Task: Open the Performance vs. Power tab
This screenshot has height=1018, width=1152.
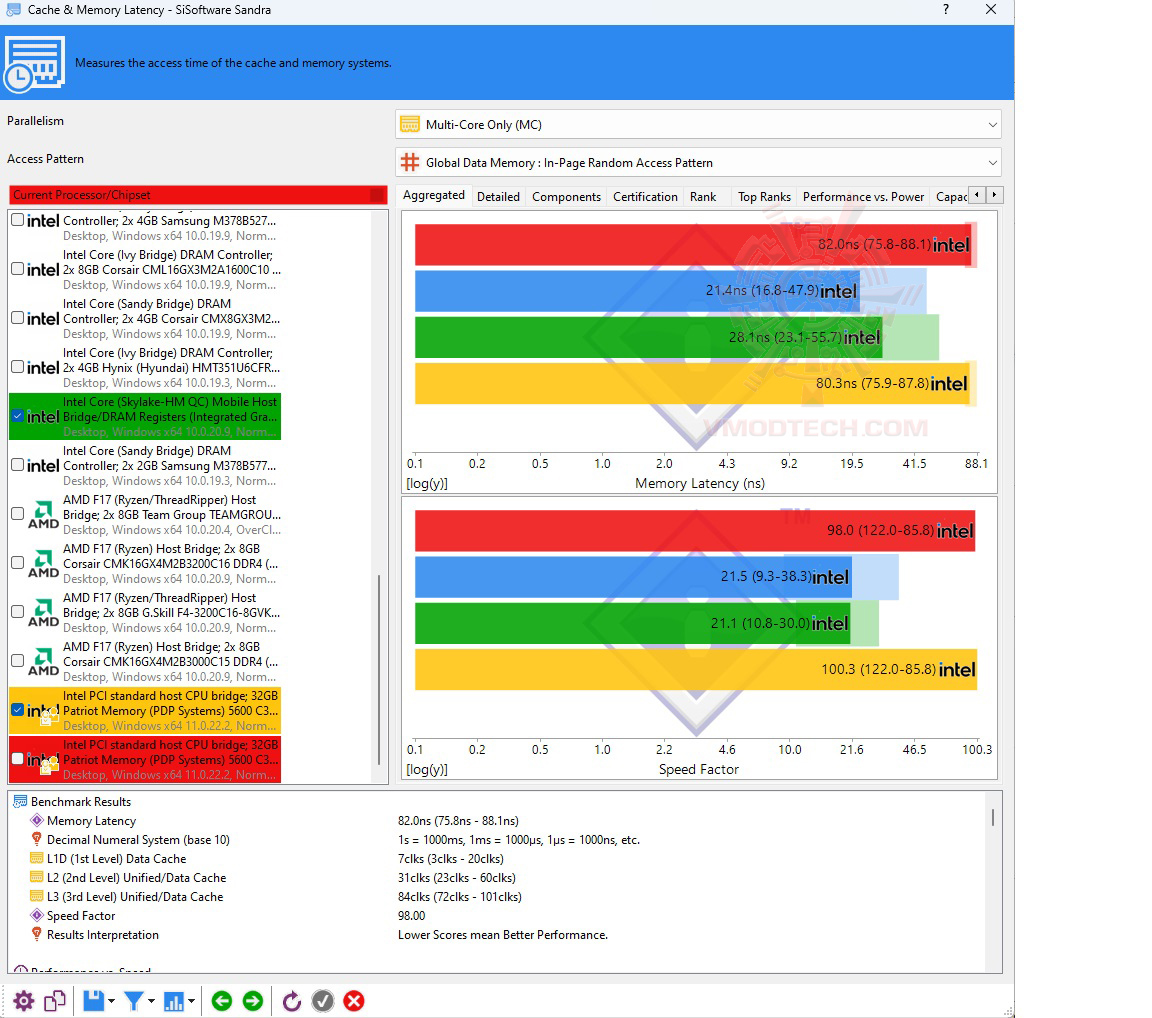Action: coord(863,197)
